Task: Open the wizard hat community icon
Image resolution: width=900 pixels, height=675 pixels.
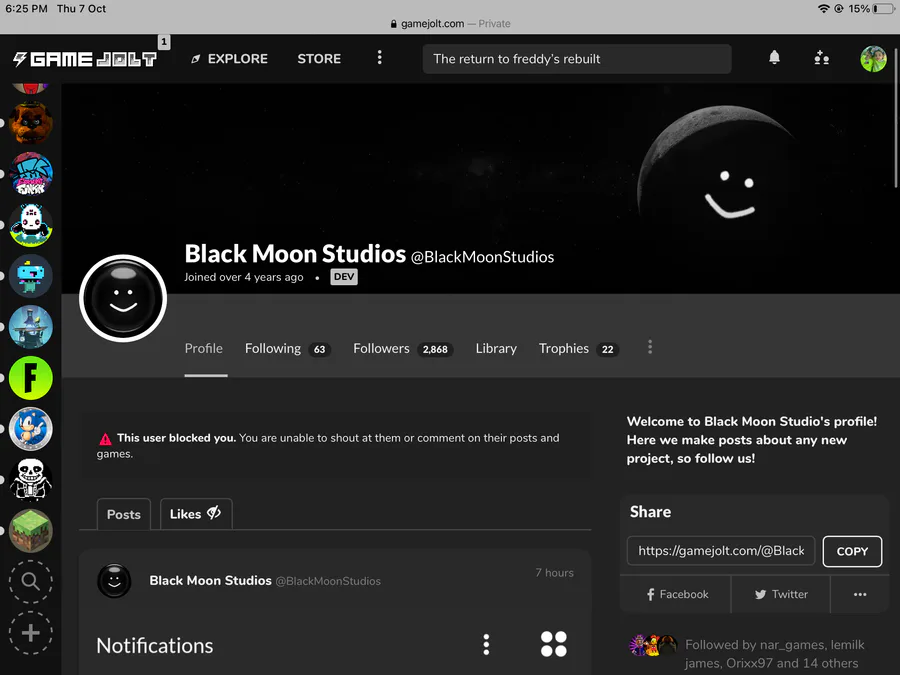Action: pyautogui.click(x=31, y=327)
